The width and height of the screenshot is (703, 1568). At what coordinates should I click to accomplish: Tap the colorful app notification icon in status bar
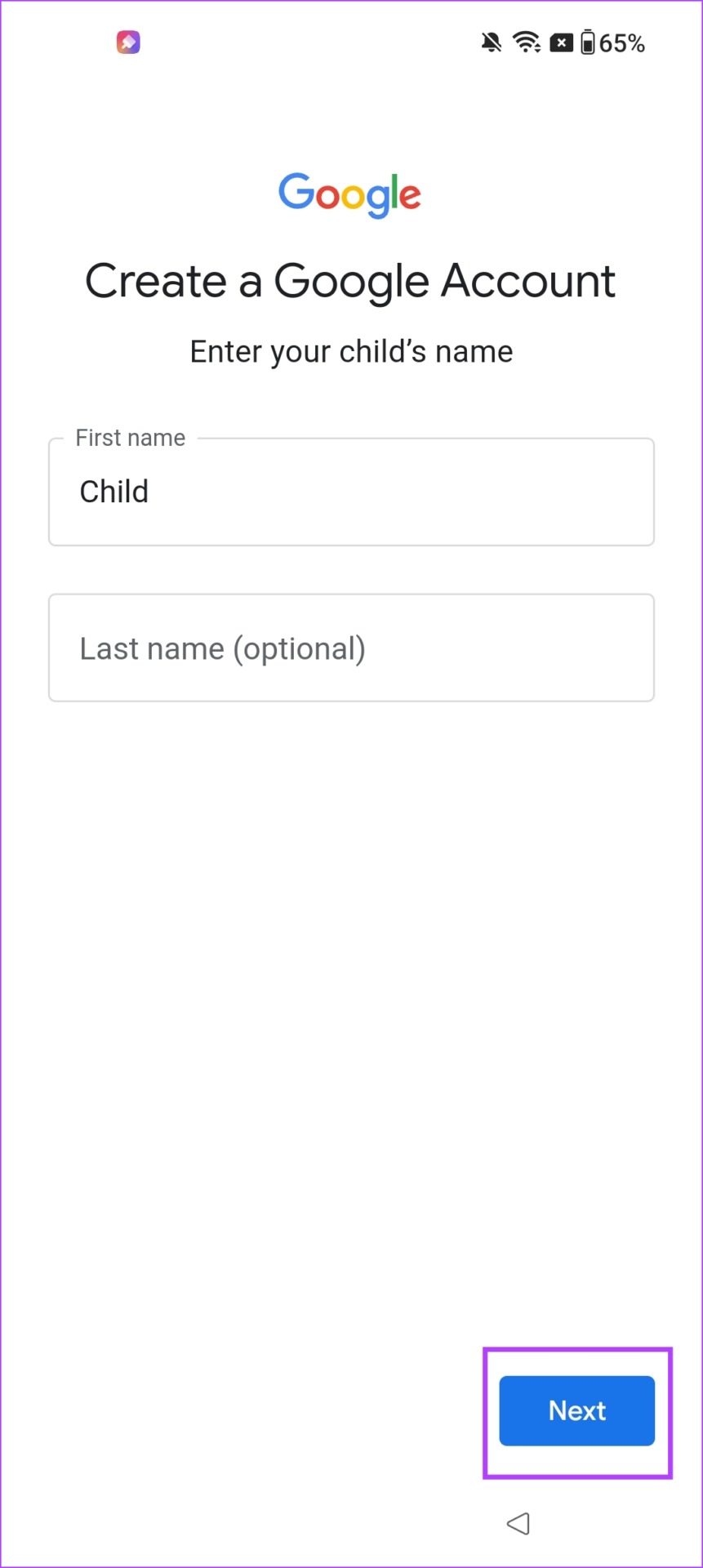coord(128,42)
